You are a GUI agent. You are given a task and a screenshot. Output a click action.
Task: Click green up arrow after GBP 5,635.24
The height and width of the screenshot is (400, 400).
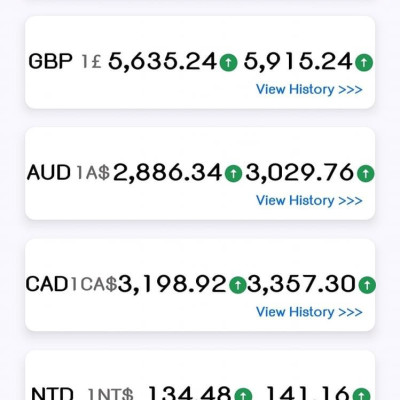(x=228, y=62)
